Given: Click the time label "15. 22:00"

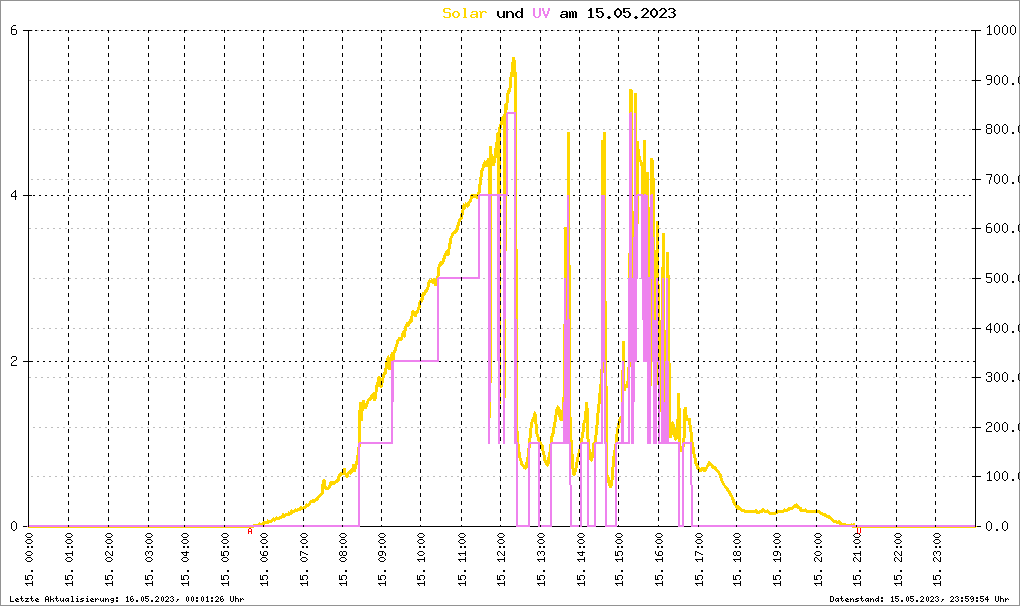Looking at the screenshot, I should tap(896, 560).
